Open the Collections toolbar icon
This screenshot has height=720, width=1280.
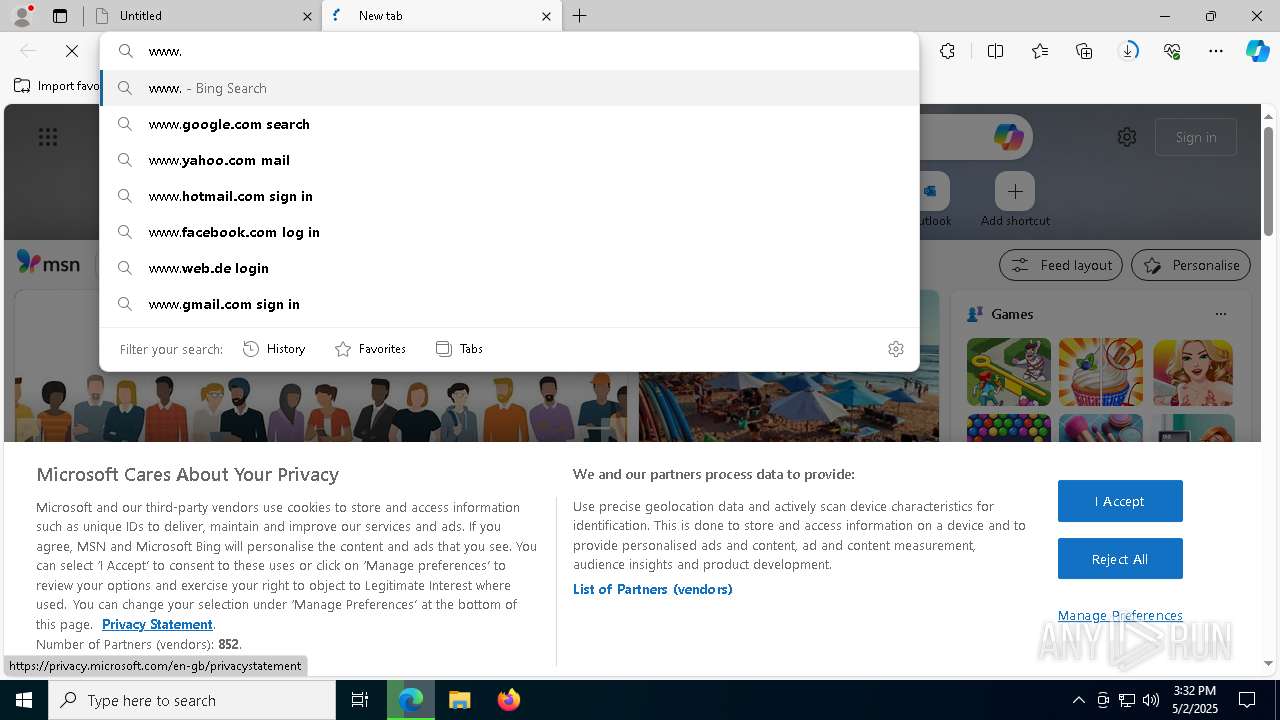[x=1084, y=51]
